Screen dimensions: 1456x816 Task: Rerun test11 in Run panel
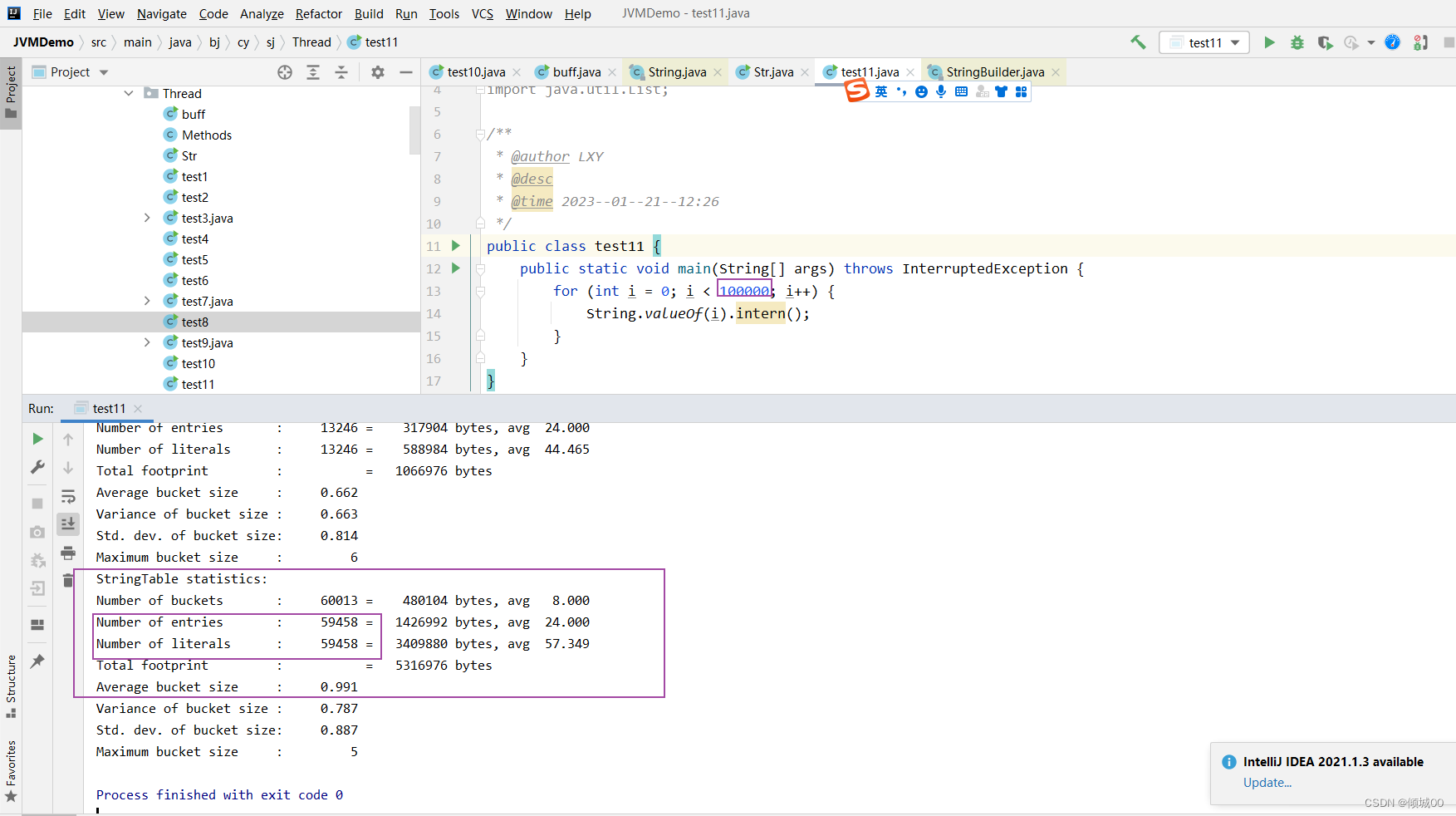tap(37, 439)
